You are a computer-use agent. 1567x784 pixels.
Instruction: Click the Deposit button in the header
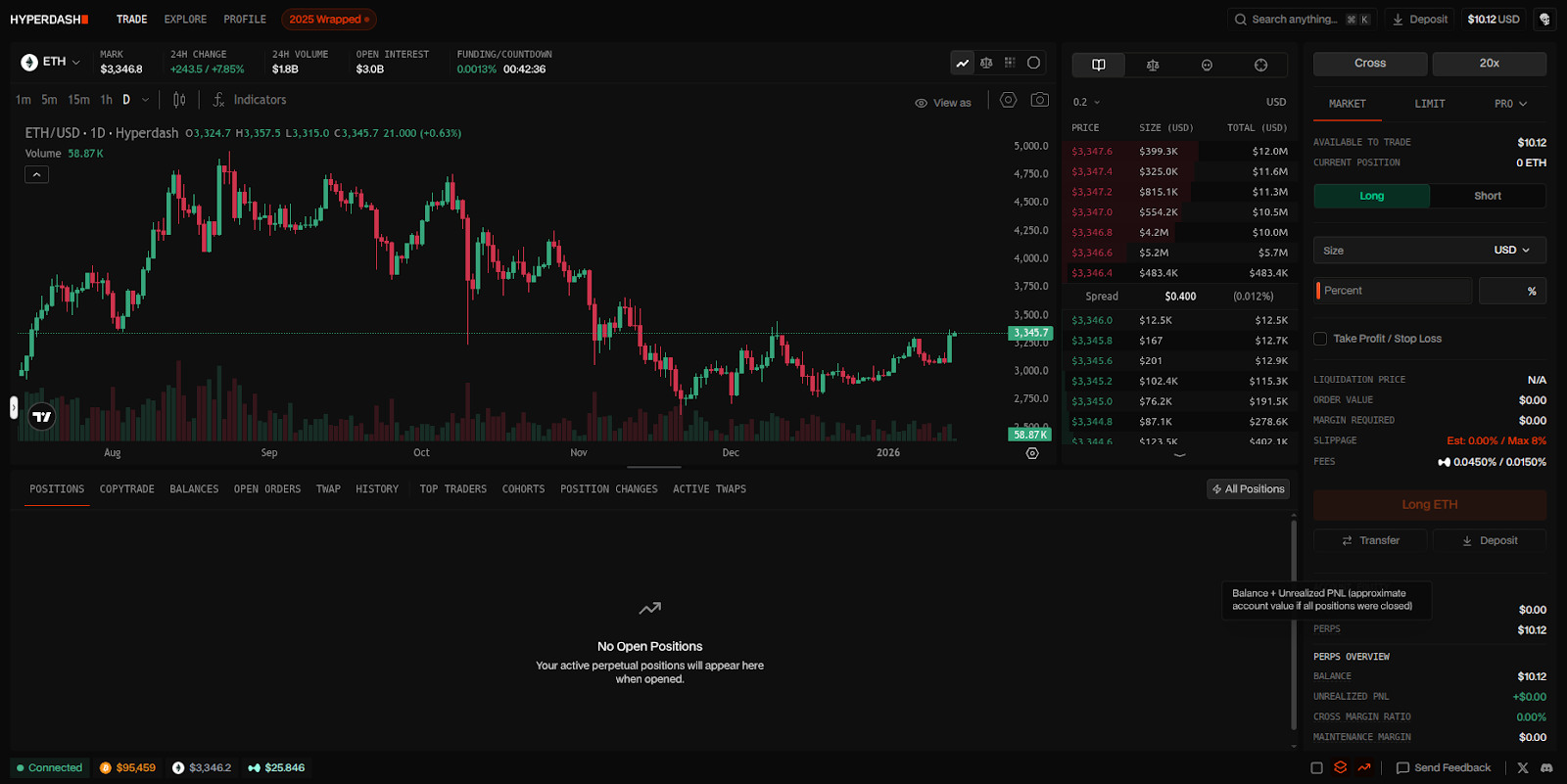click(x=1419, y=20)
